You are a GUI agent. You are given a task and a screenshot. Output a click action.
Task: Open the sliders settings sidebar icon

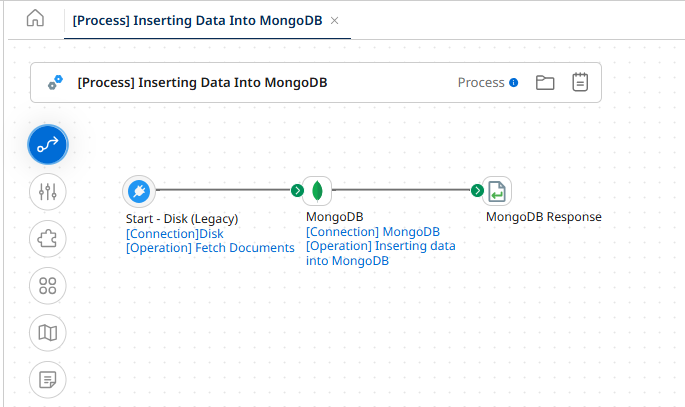pos(47,191)
